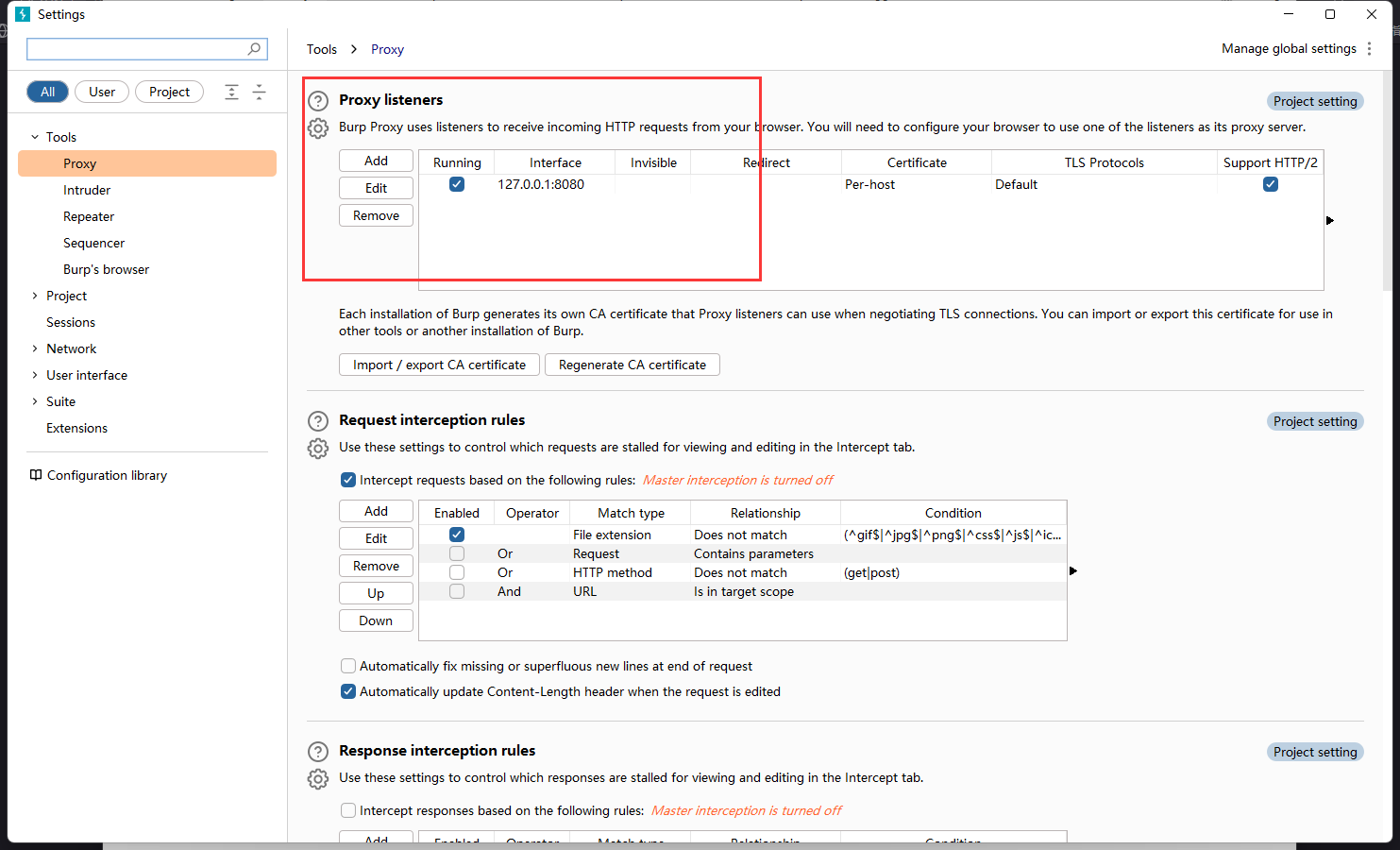Open Proxy listeners gear options
The height and width of the screenshot is (850, 1400).
318,128
